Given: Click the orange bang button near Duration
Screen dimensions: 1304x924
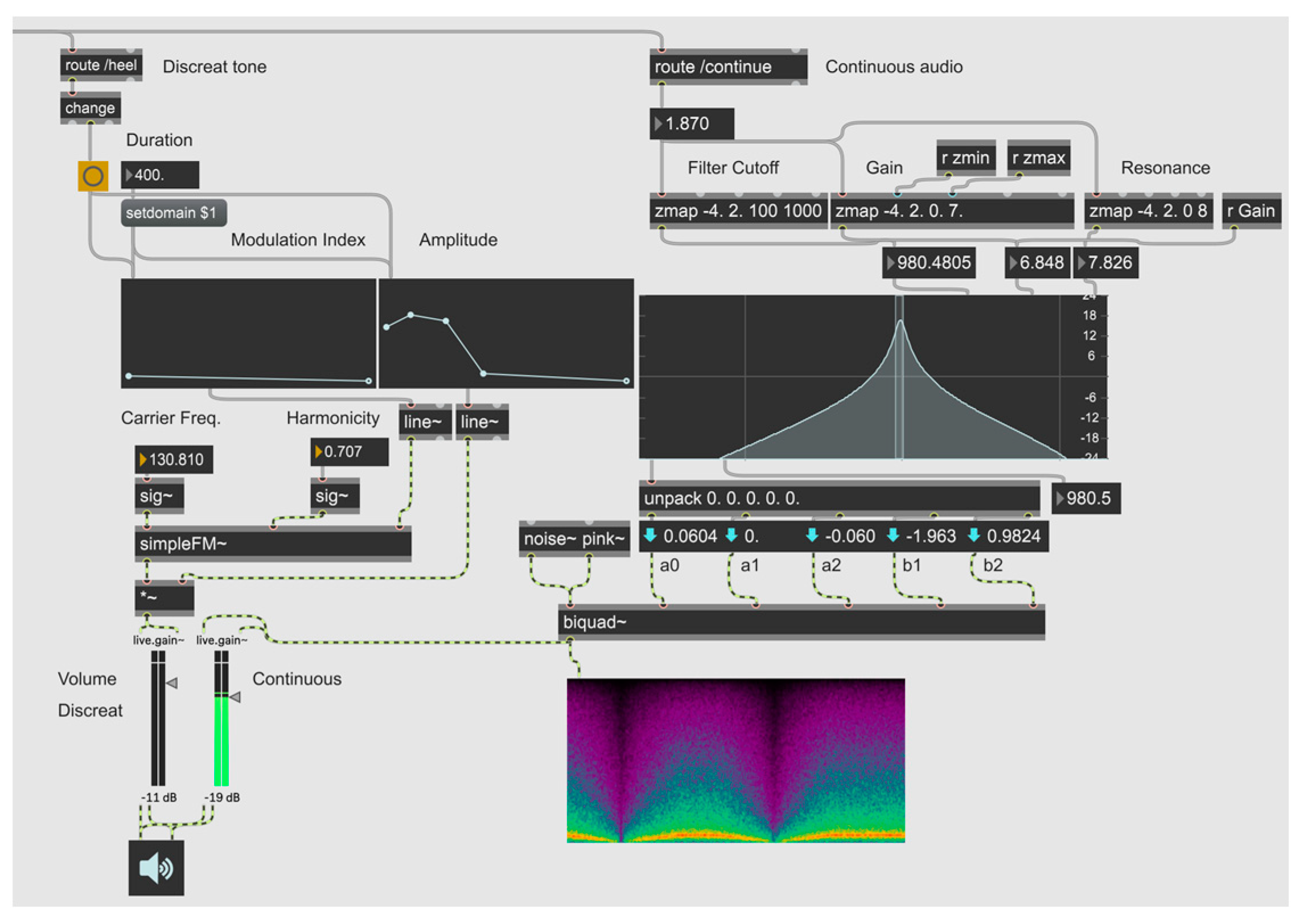Looking at the screenshot, I should coord(93,176).
